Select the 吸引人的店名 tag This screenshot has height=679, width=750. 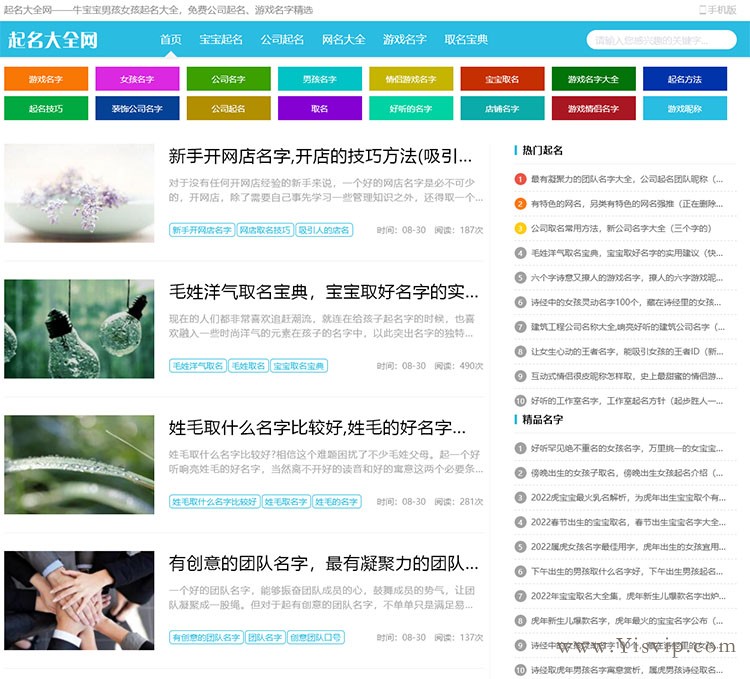pos(324,230)
